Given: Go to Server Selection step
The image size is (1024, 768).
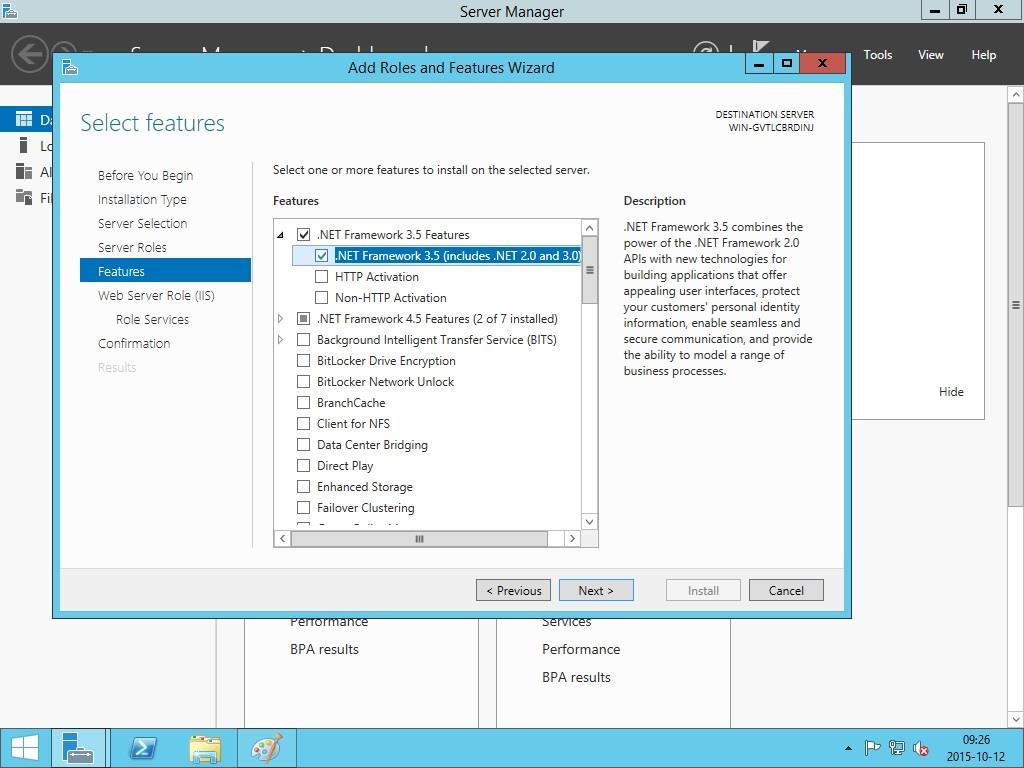Looking at the screenshot, I should [142, 223].
